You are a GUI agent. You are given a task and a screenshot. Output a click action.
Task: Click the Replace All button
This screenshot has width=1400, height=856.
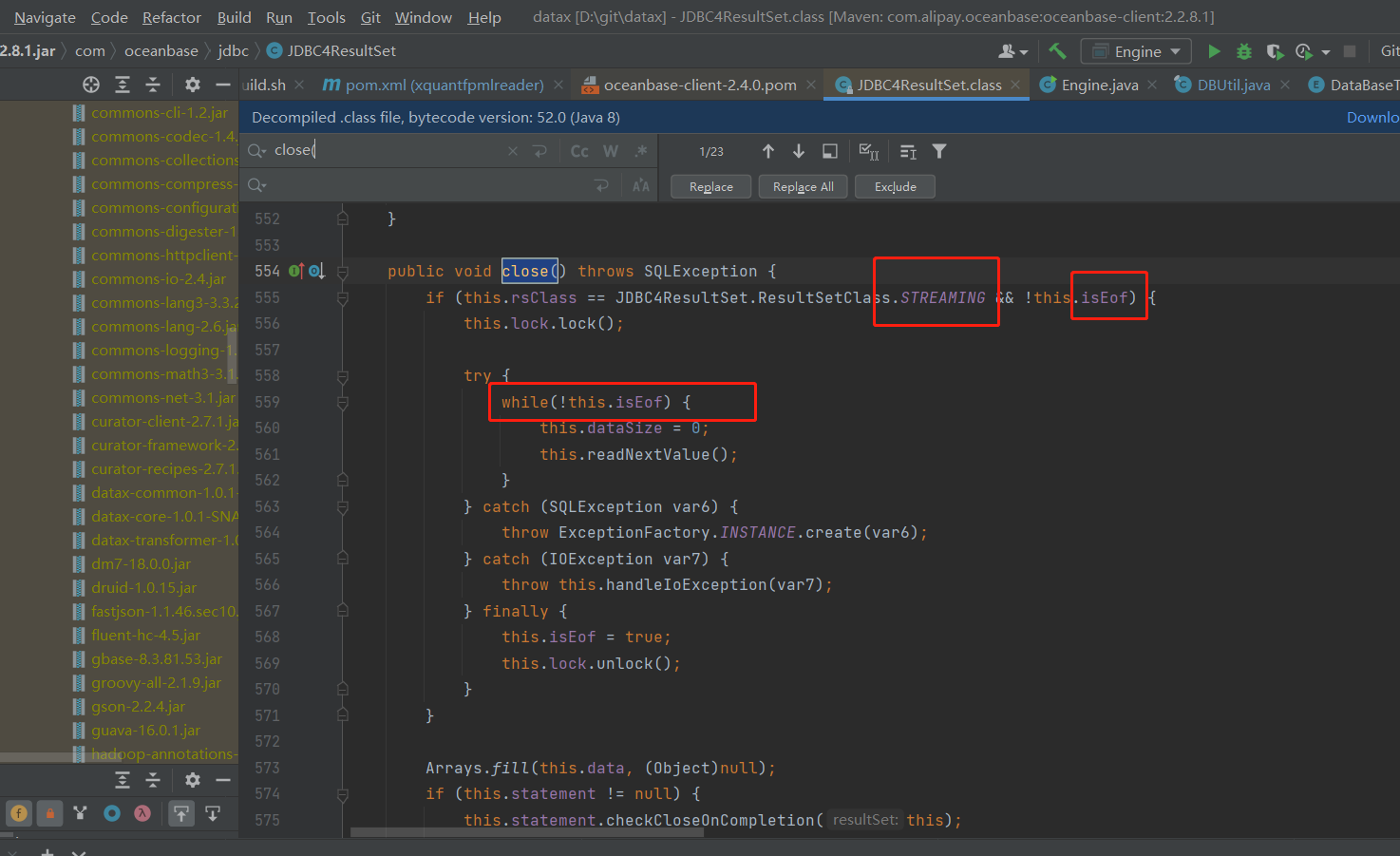803,187
